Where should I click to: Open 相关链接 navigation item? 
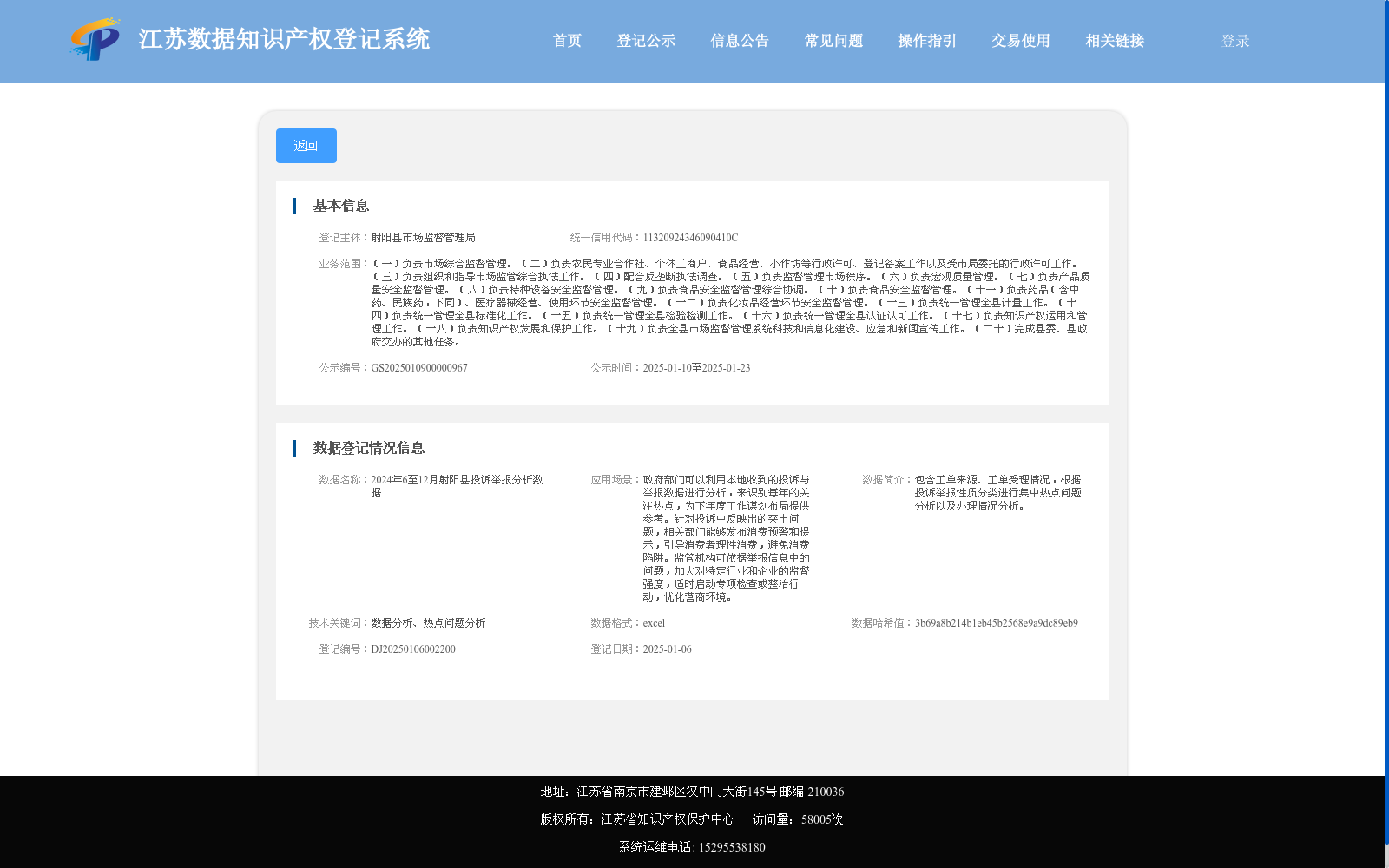coord(1115,41)
